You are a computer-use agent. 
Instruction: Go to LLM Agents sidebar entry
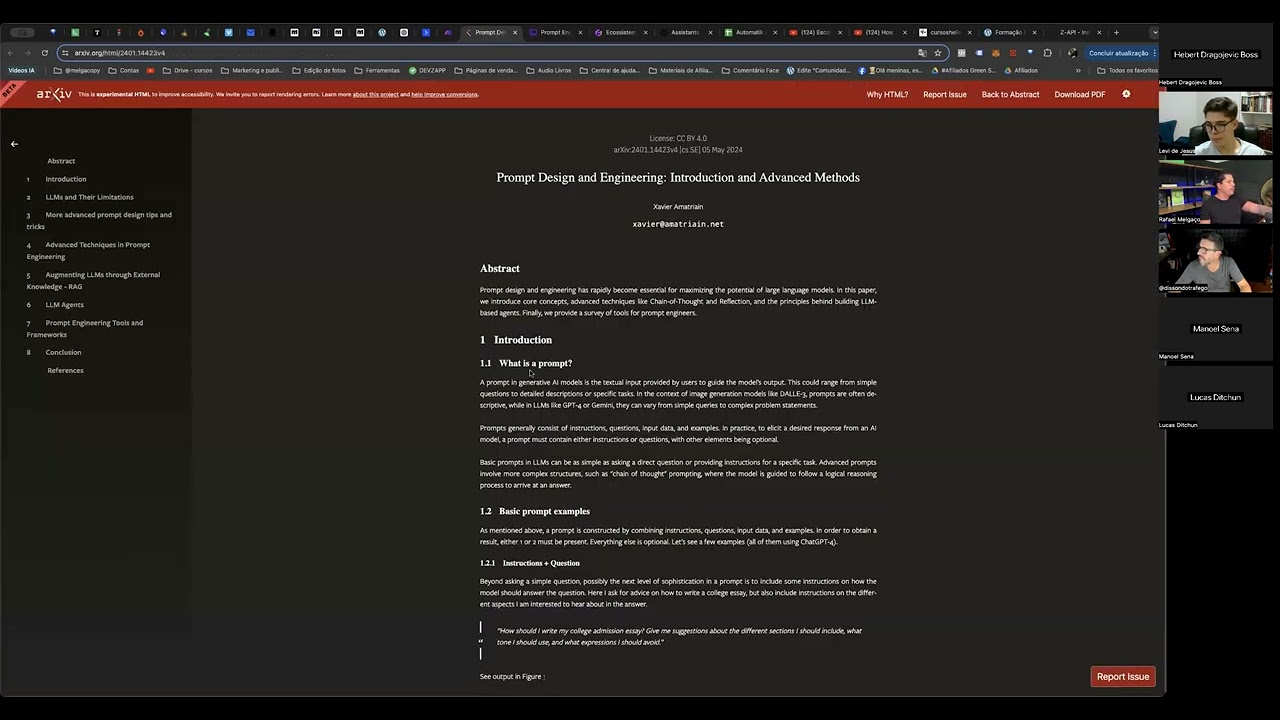point(65,305)
